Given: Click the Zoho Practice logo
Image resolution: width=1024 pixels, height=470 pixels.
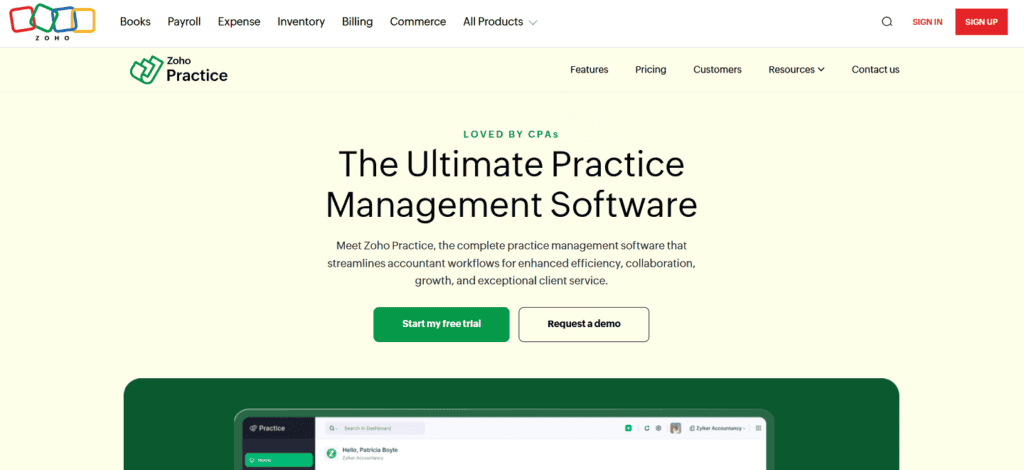Looking at the screenshot, I should 179,69.
